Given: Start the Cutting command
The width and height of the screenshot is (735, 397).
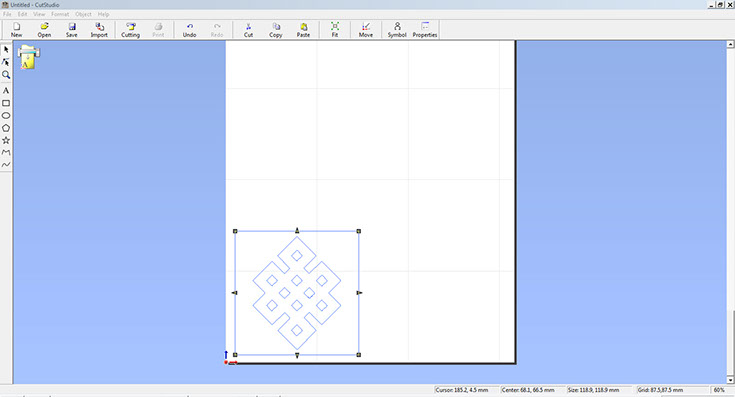Looking at the screenshot, I should point(130,30).
